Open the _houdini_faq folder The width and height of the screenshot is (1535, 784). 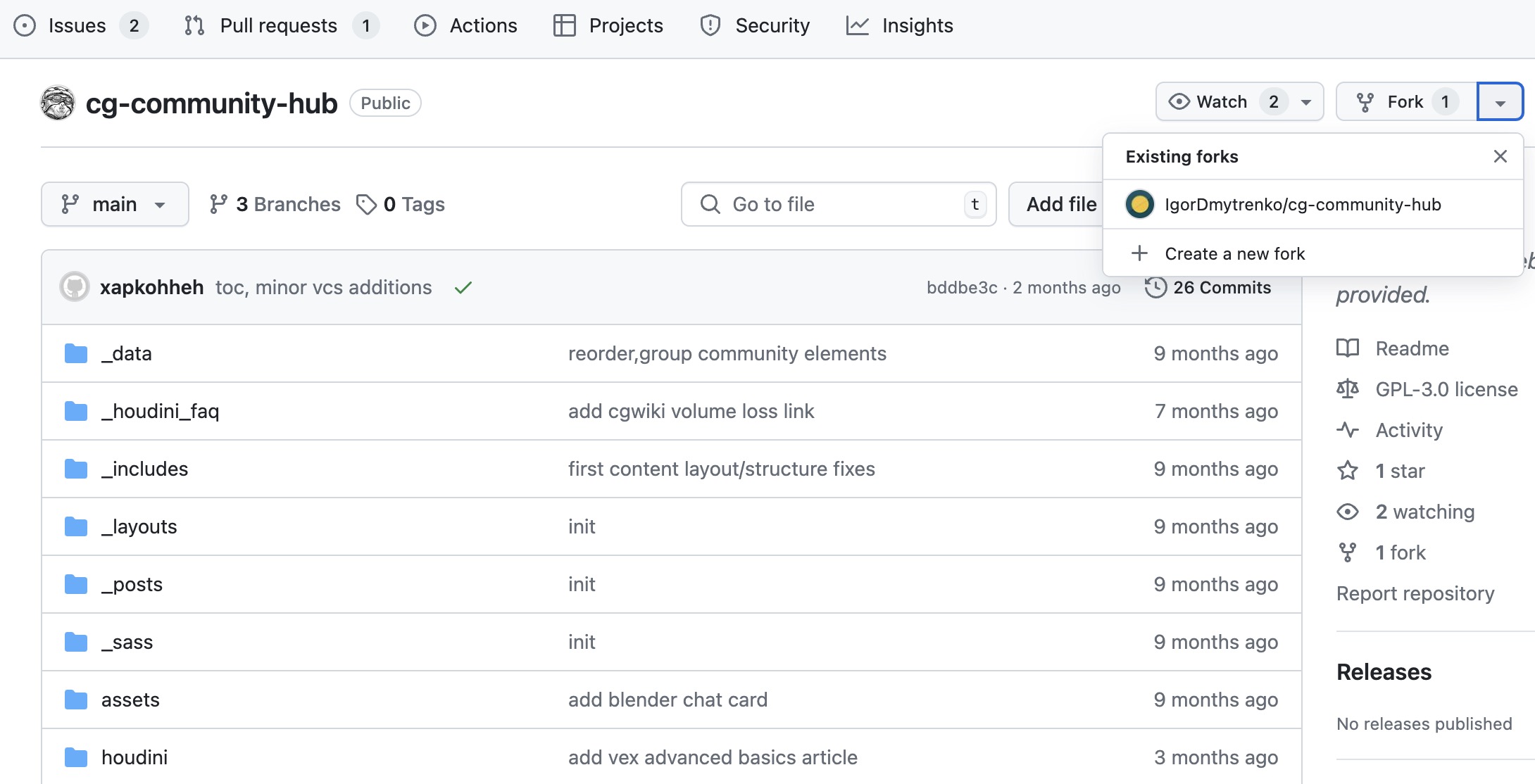(x=161, y=411)
